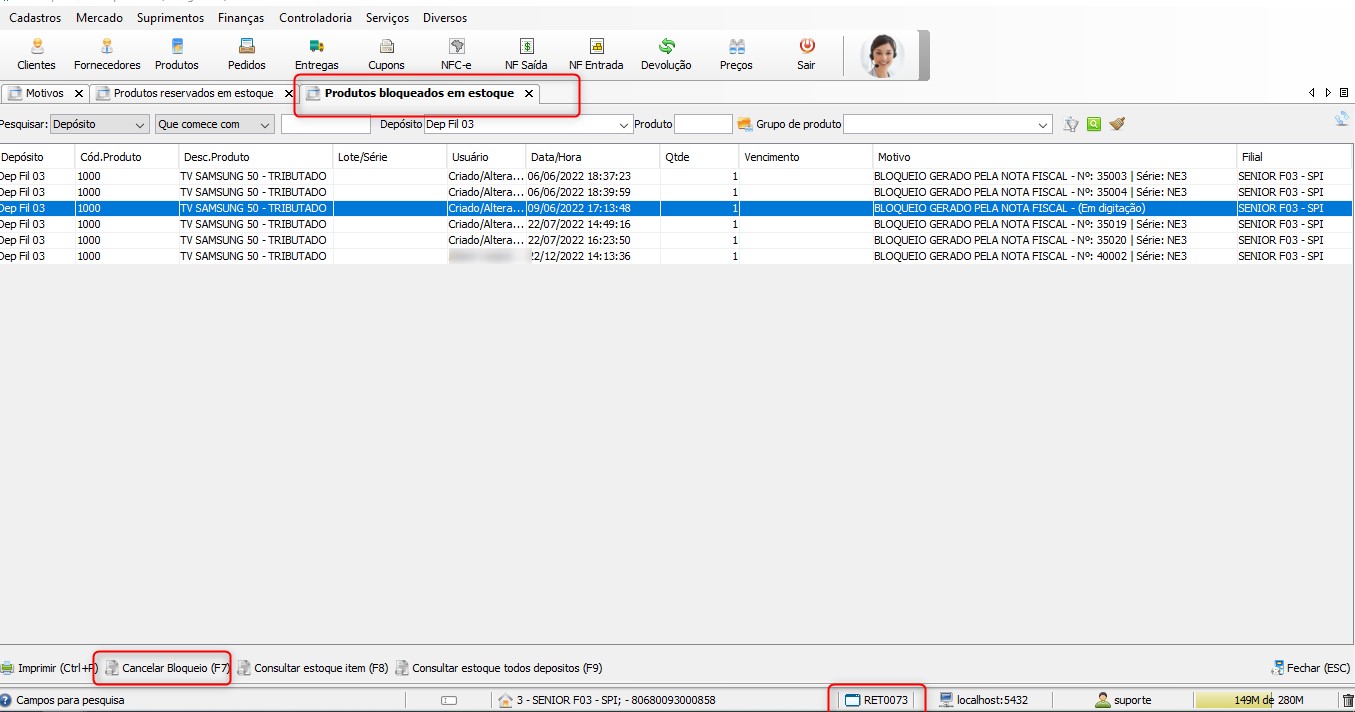The image size is (1355, 712).
Task: Close the Motivos tab
Action: point(79,93)
